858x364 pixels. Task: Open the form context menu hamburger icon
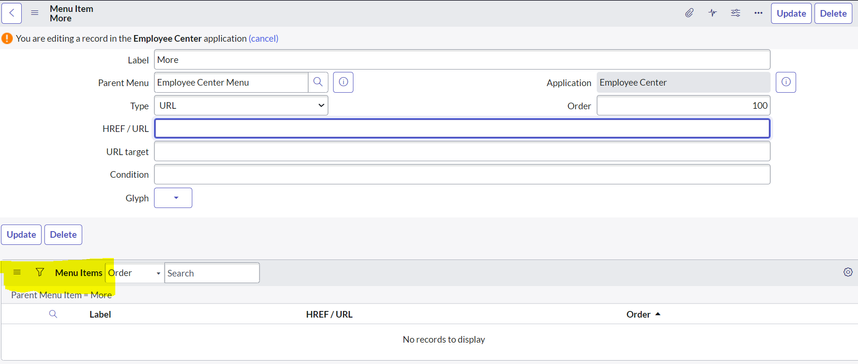tap(34, 13)
